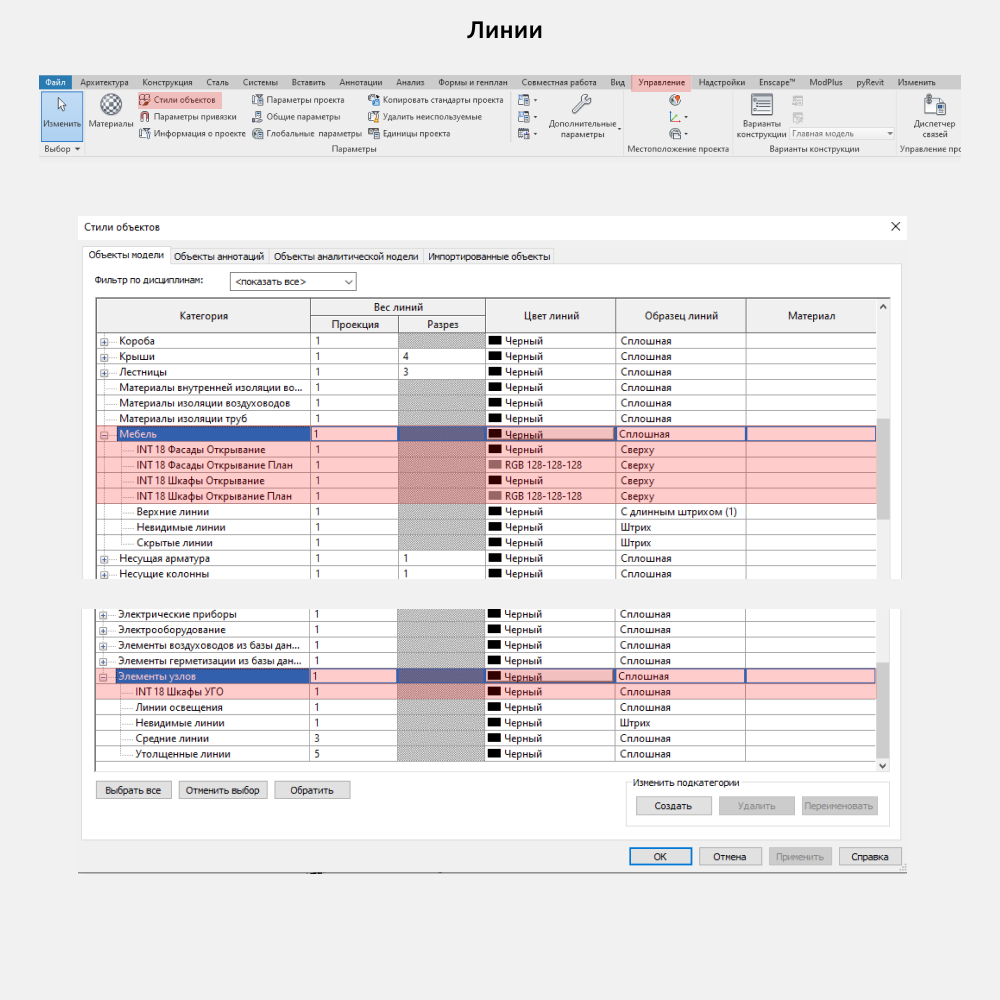
Task: Open Справка help button
Action: click(x=870, y=857)
